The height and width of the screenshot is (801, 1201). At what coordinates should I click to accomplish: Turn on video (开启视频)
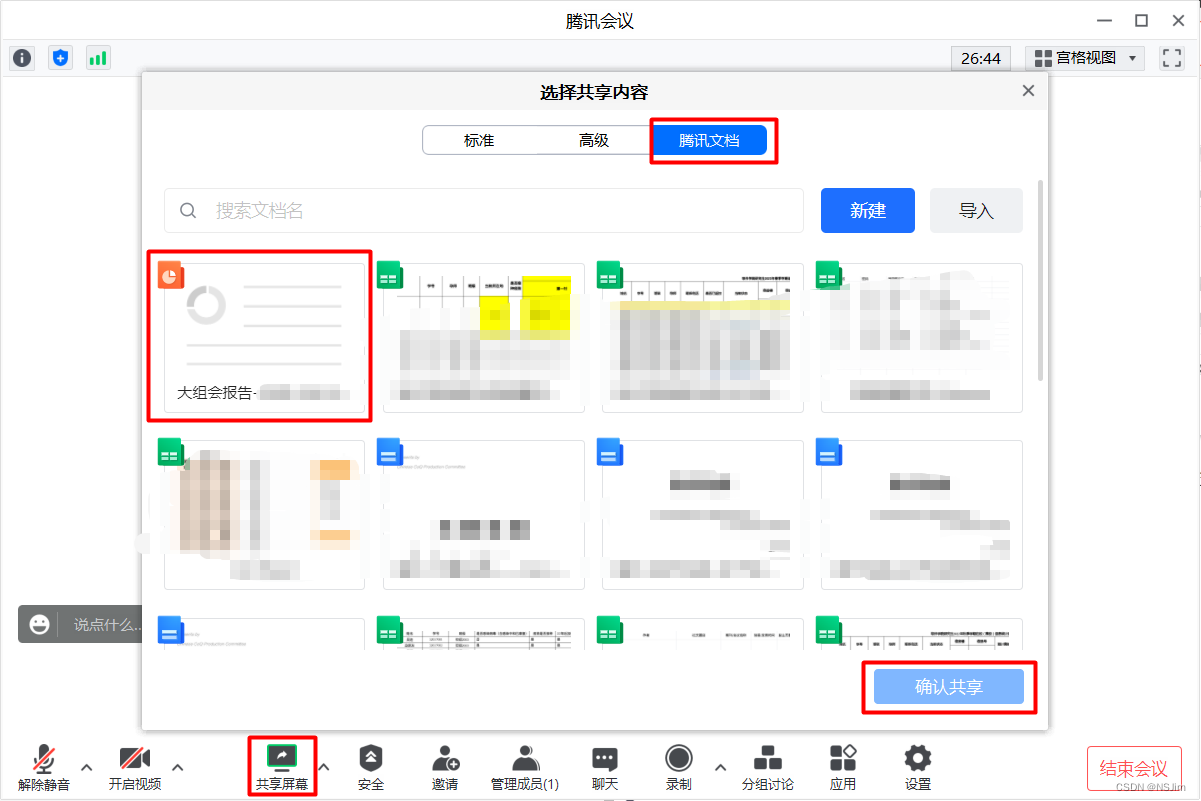point(135,767)
